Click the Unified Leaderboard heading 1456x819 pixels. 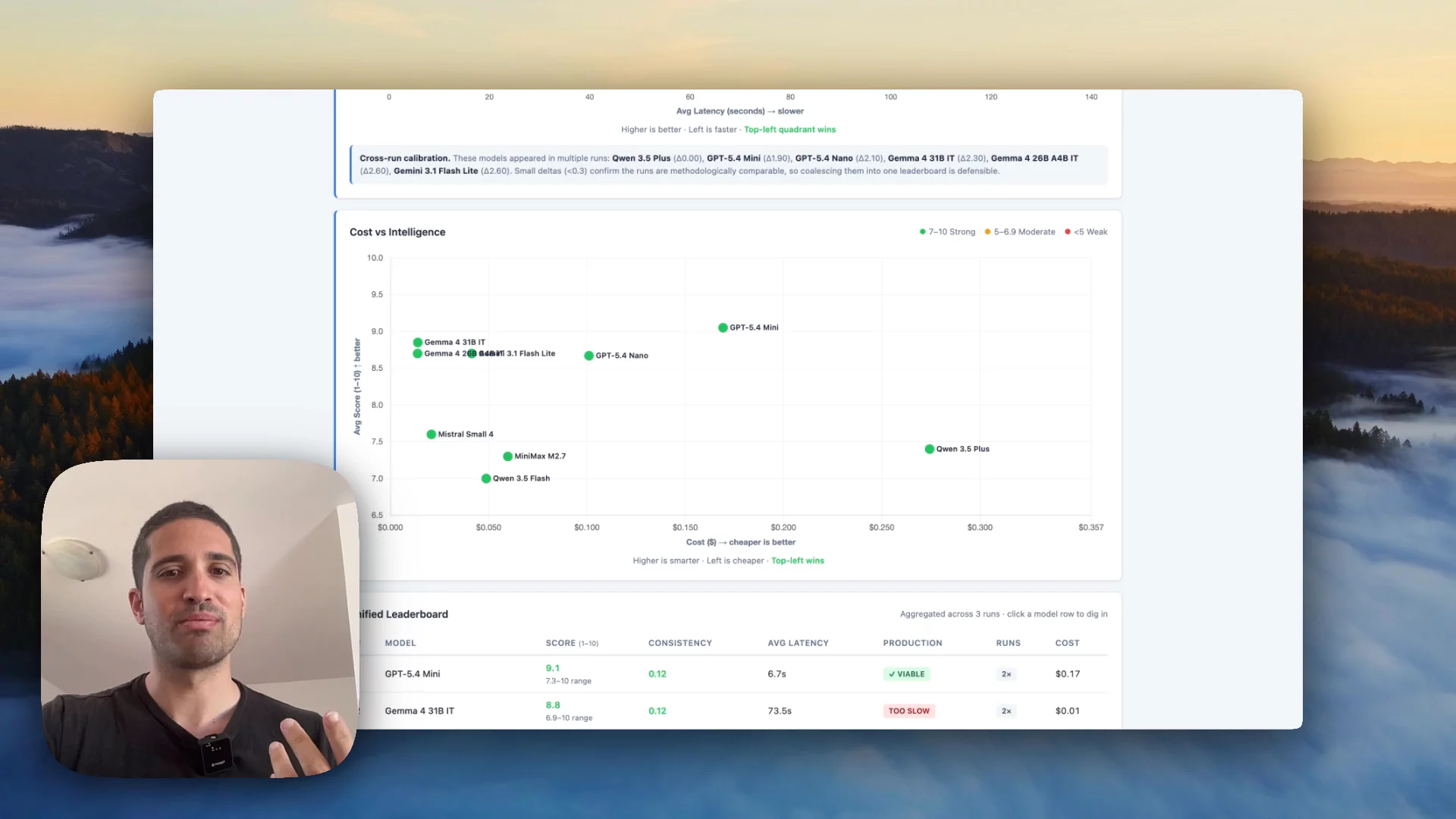pos(403,614)
